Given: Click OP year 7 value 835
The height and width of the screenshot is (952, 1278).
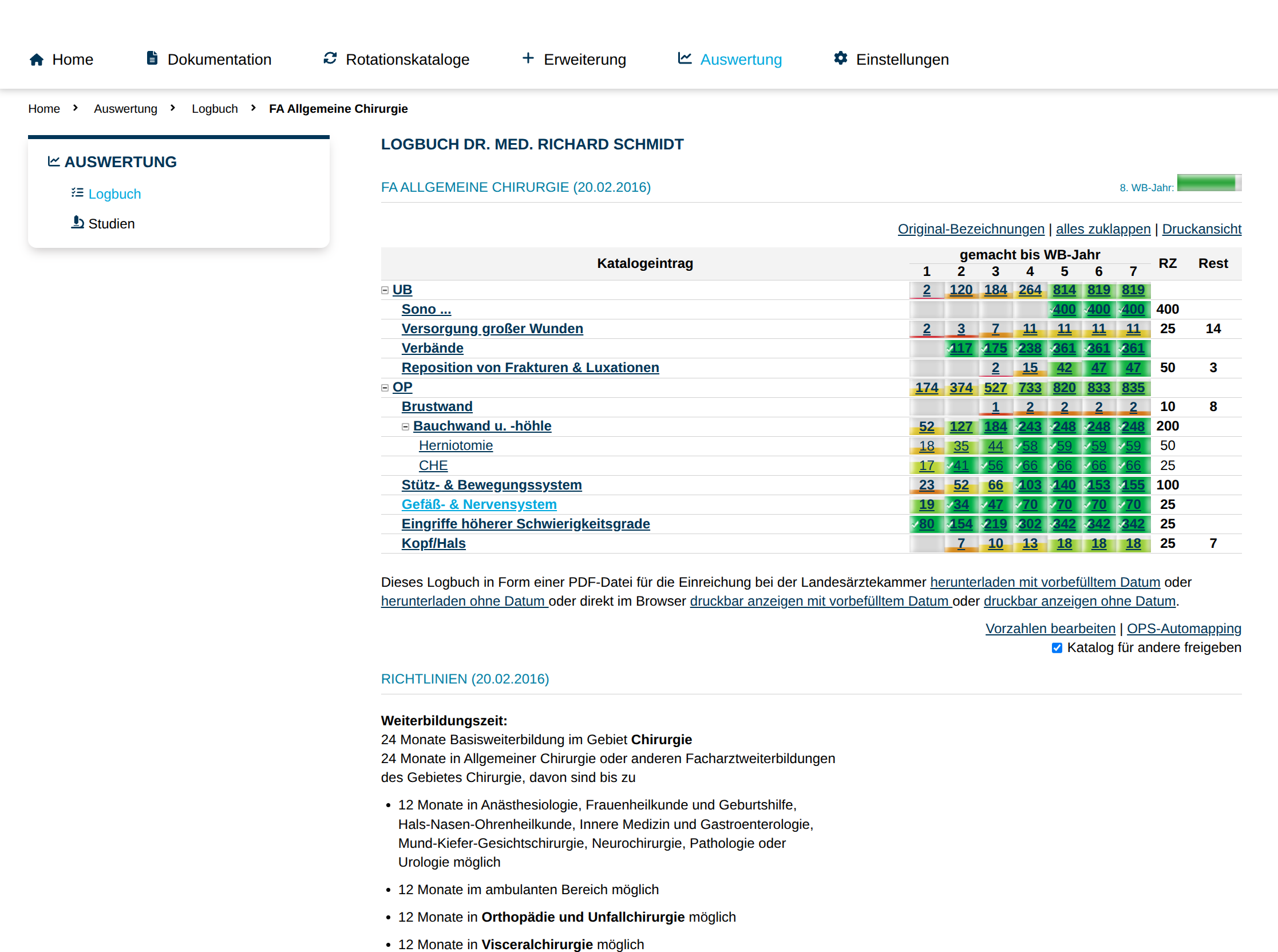Looking at the screenshot, I should pos(1133,388).
